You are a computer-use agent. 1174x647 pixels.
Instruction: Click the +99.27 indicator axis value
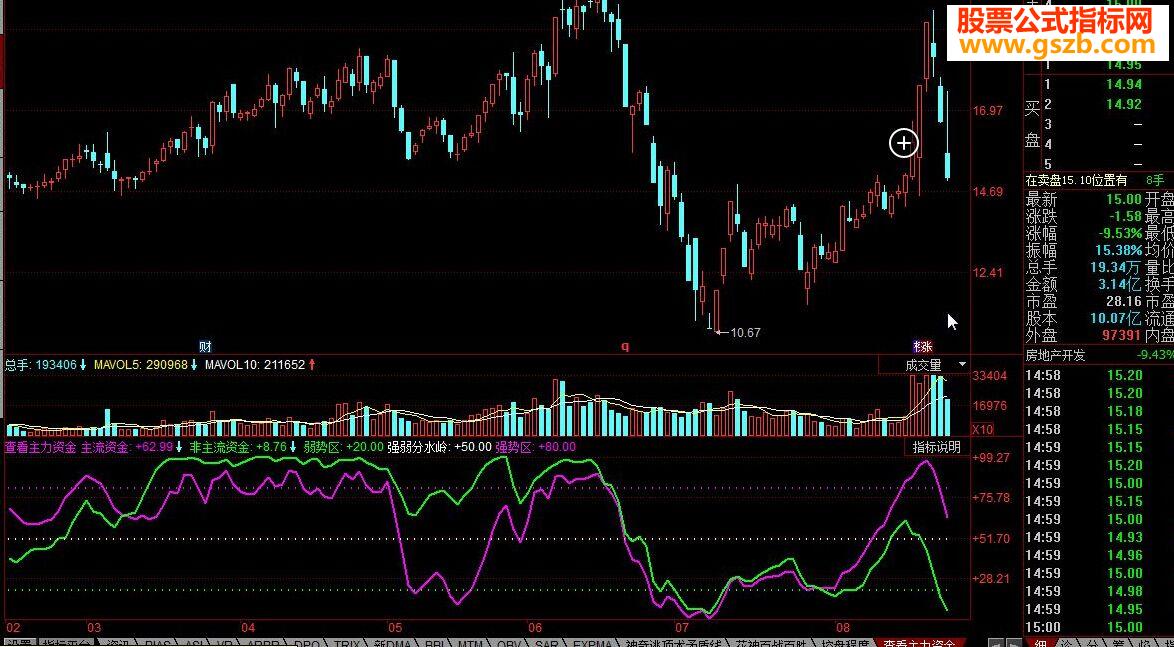991,458
